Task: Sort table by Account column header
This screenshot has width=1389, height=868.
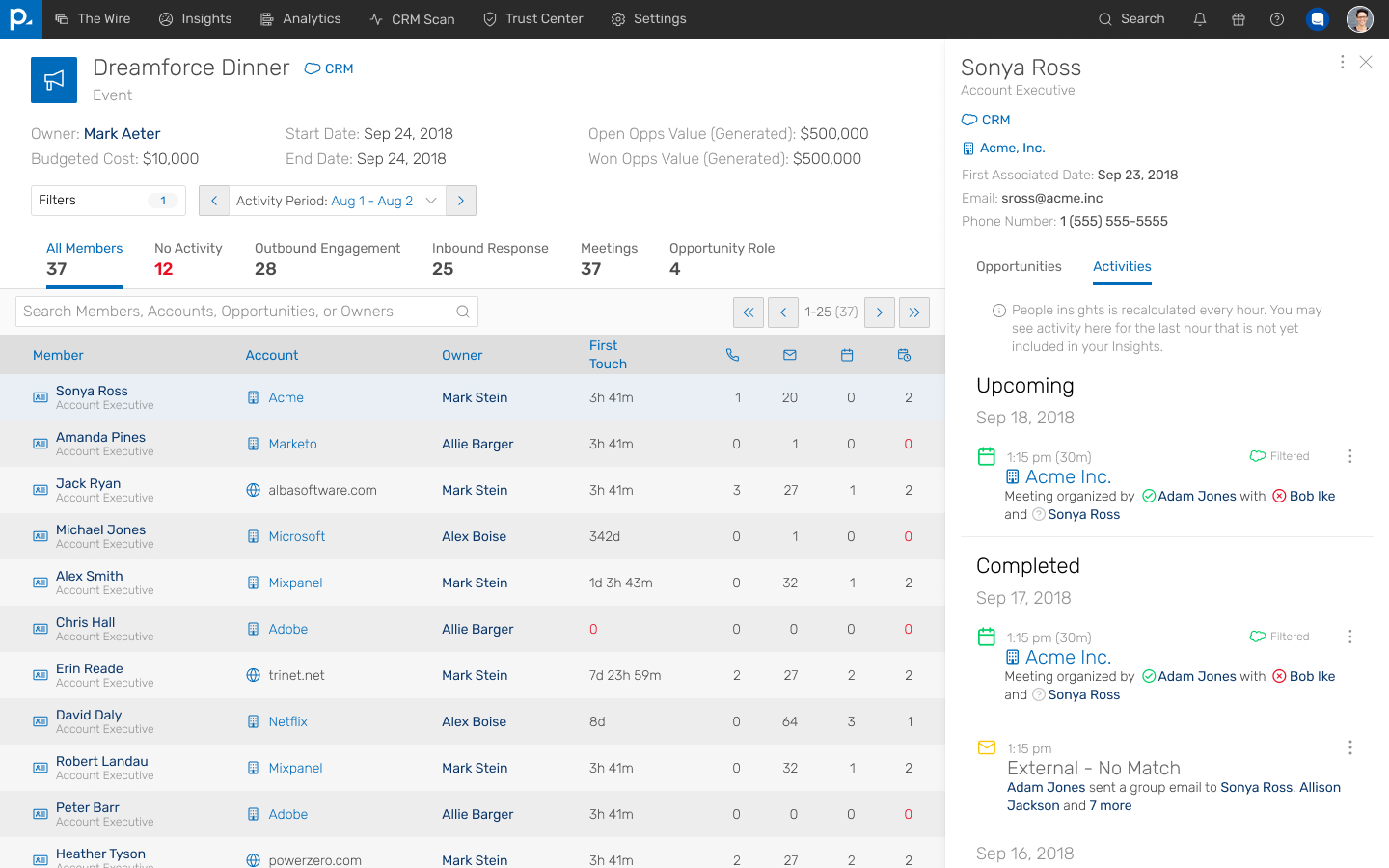Action: coord(272,355)
